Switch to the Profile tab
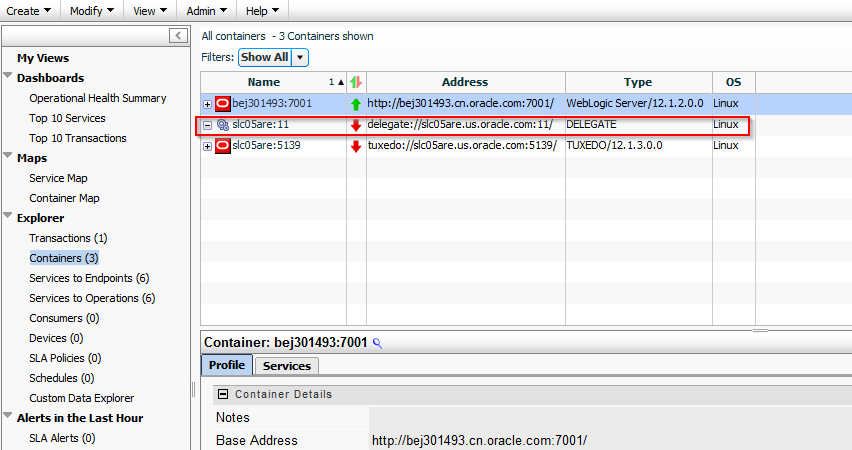852x450 pixels. point(227,365)
